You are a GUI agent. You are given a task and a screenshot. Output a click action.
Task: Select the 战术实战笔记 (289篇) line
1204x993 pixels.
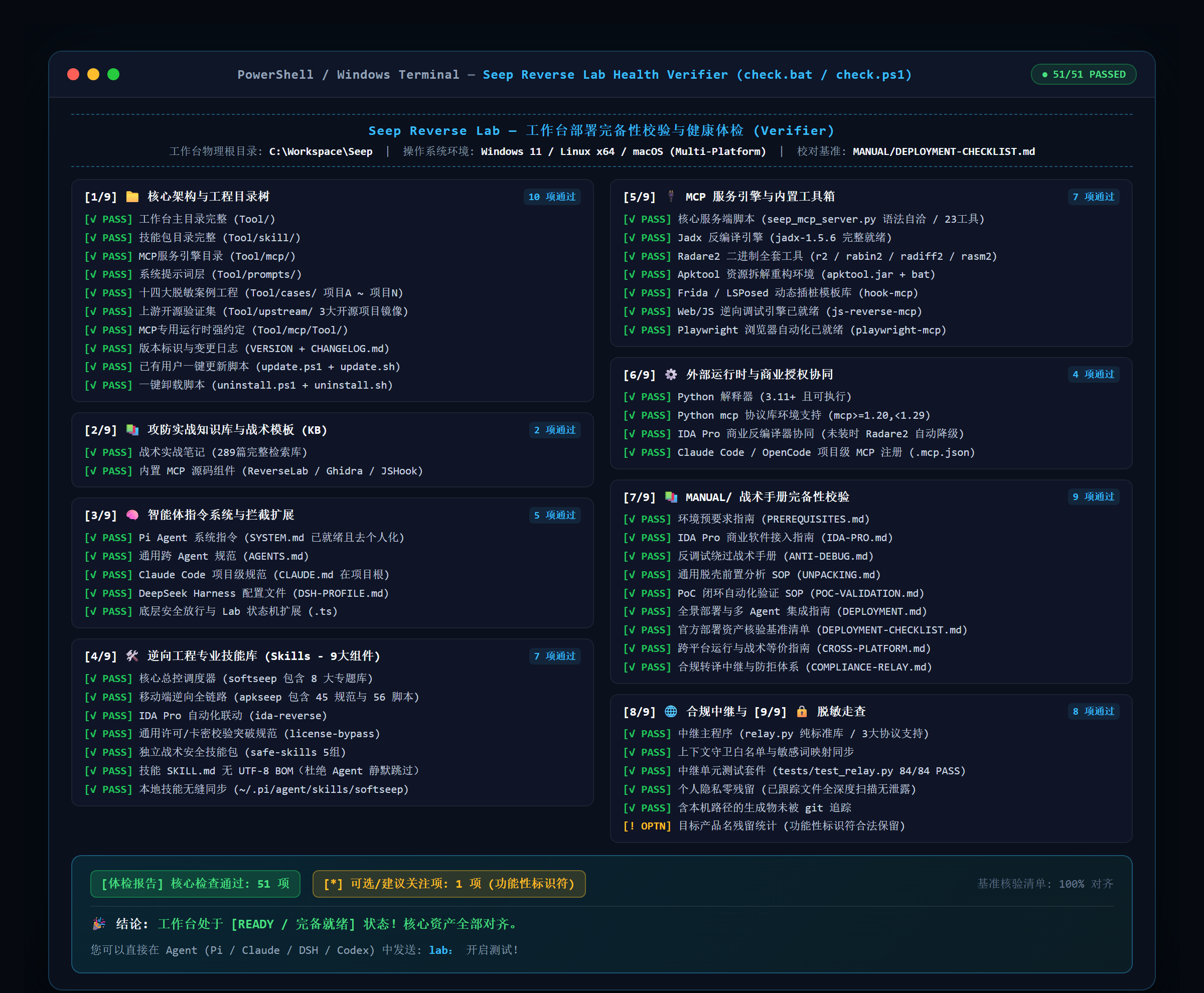point(196,452)
